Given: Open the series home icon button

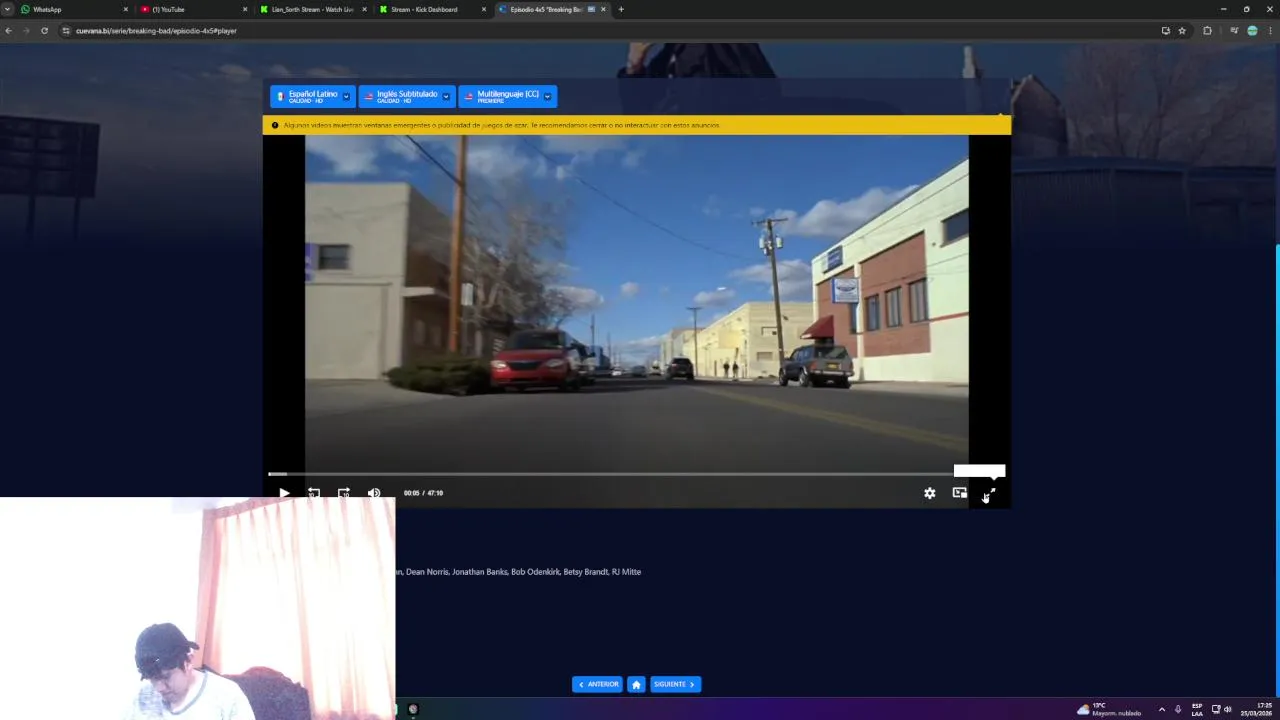Looking at the screenshot, I should tap(636, 684).
